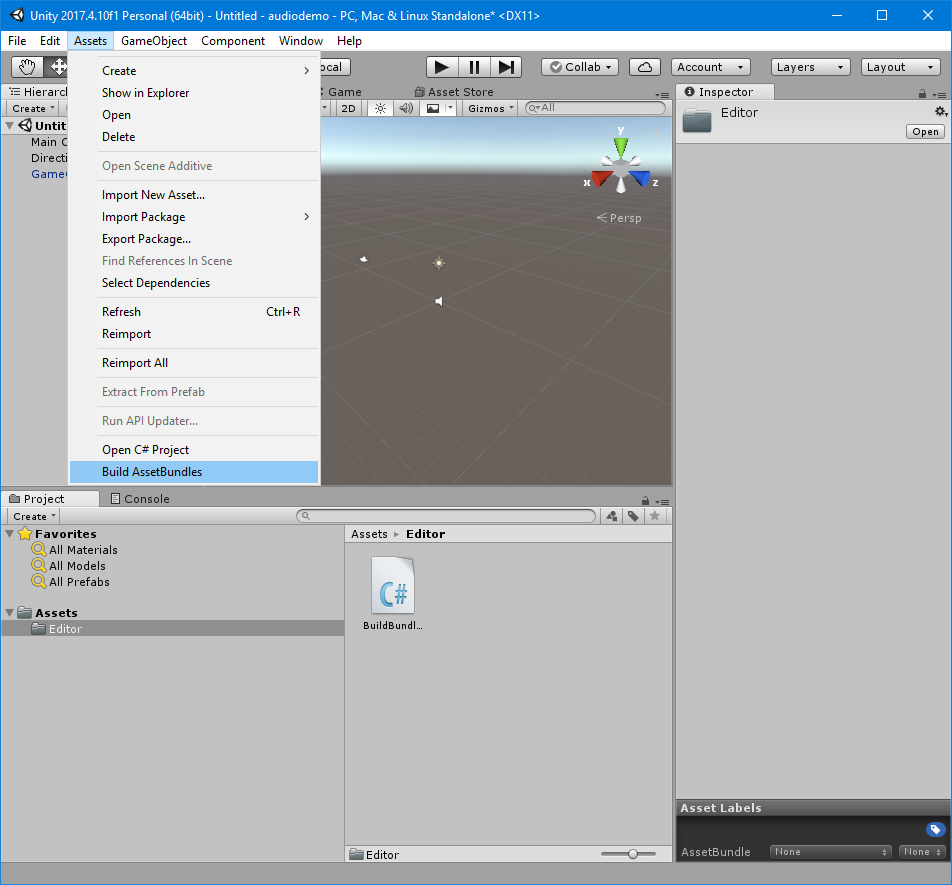Screen dimensions: 952x885
Task: Click Save search star icon
Action: click(654, 516)
